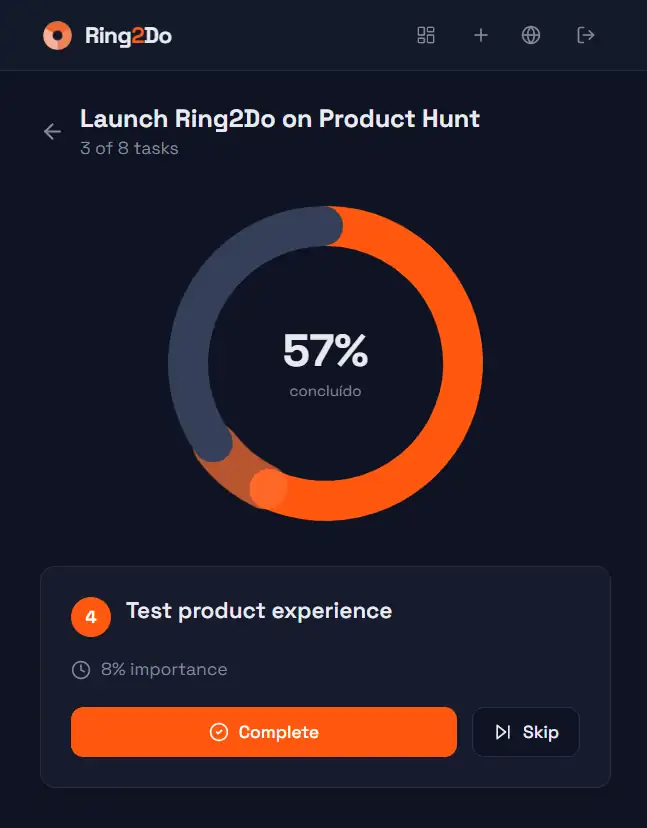Open the globe language selector
Screen dimensions: 647x828
click(x=531, y=35)
